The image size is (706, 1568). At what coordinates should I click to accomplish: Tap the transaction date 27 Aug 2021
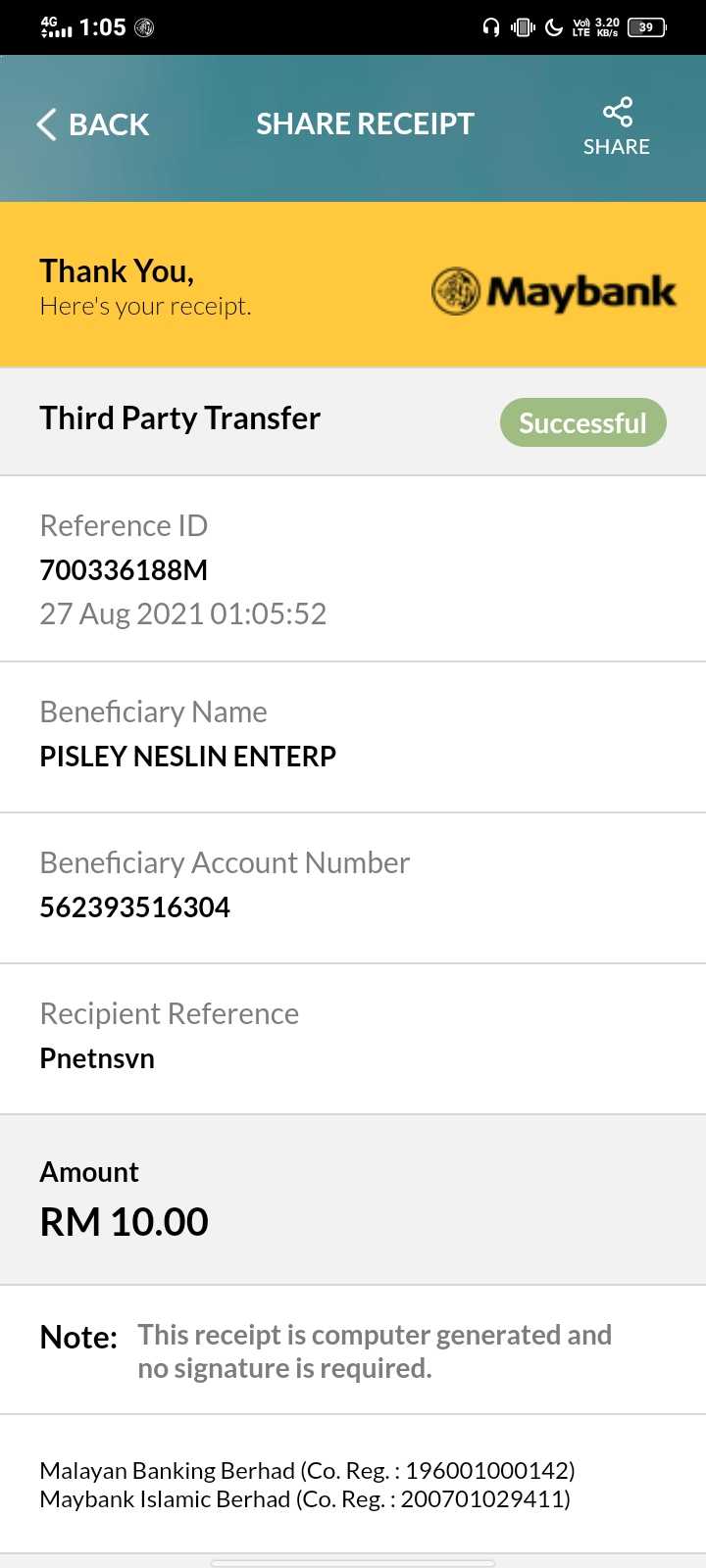tap(122, 614)
